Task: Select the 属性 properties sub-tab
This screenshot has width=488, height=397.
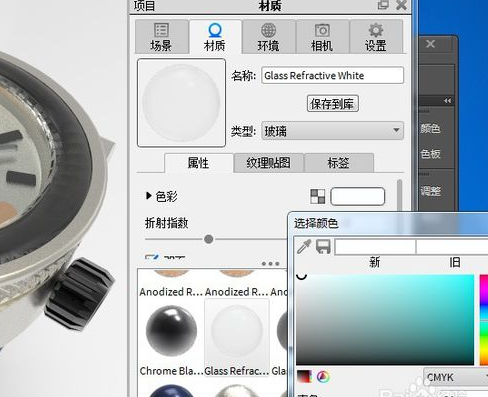Action: click(x=199, y=163)
